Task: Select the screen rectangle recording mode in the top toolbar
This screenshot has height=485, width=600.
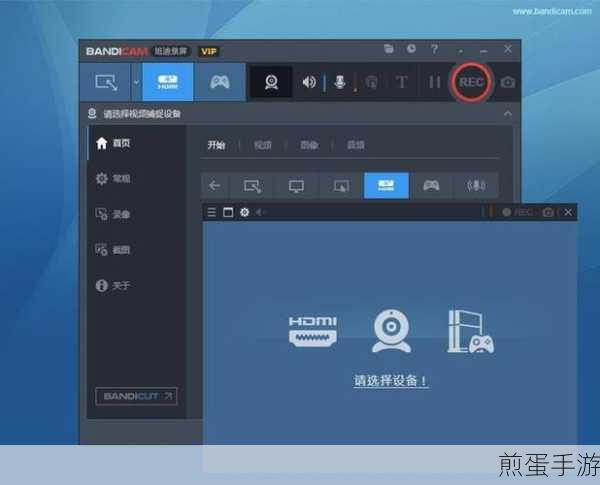Action: (x=106, y=82)
